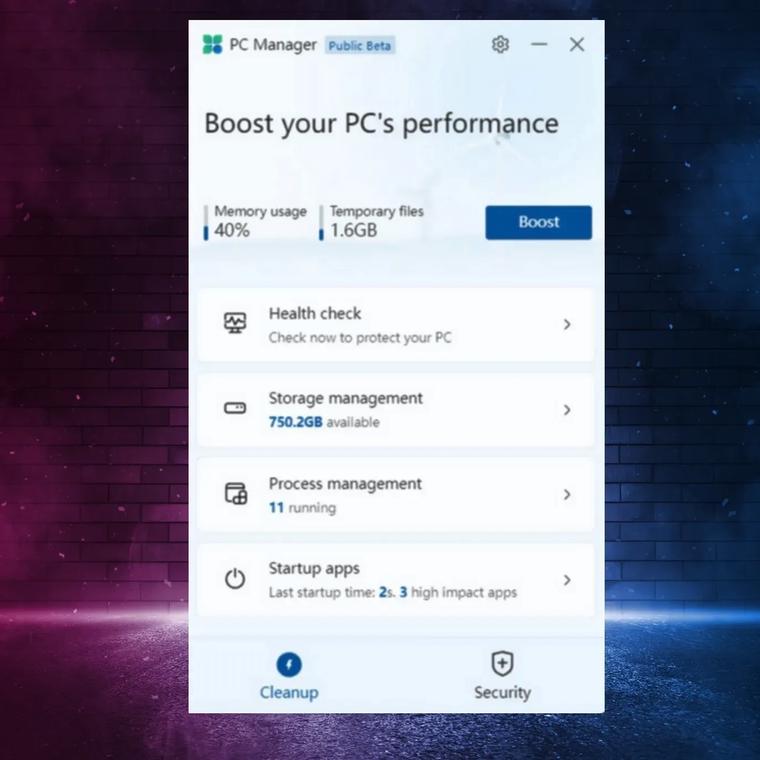This screenshot has width=760, height=760.
Task: Minimize the PC Manager window
Action: (x=539, y=45)
